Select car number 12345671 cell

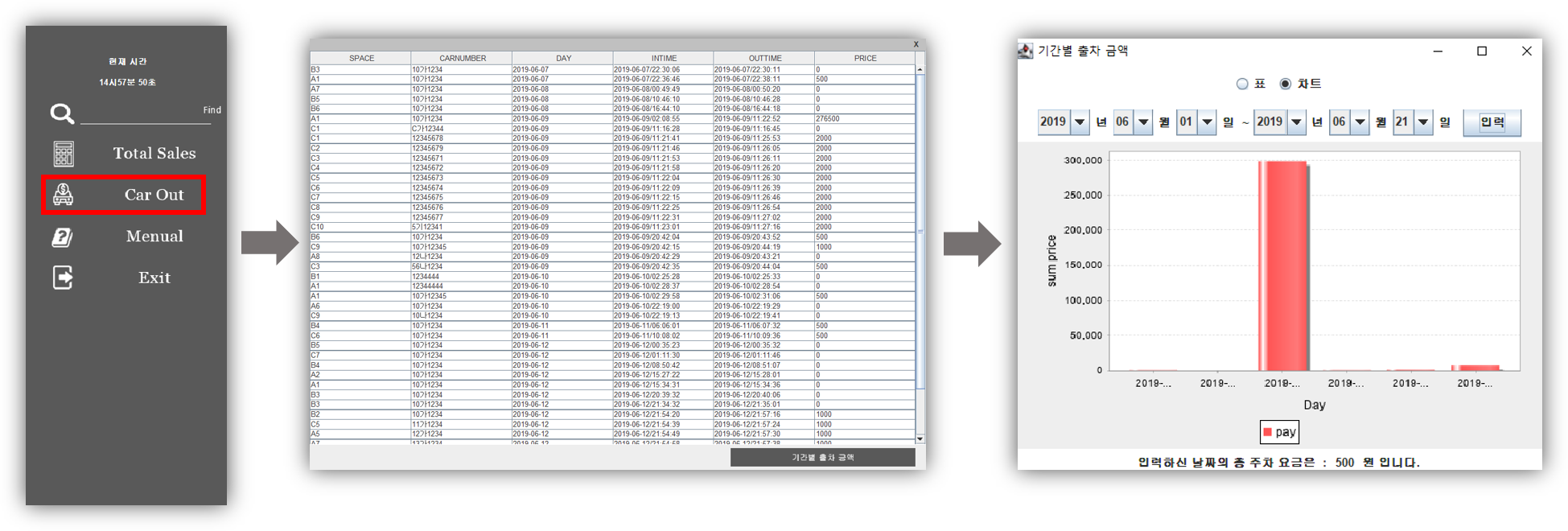pos(461,158)
